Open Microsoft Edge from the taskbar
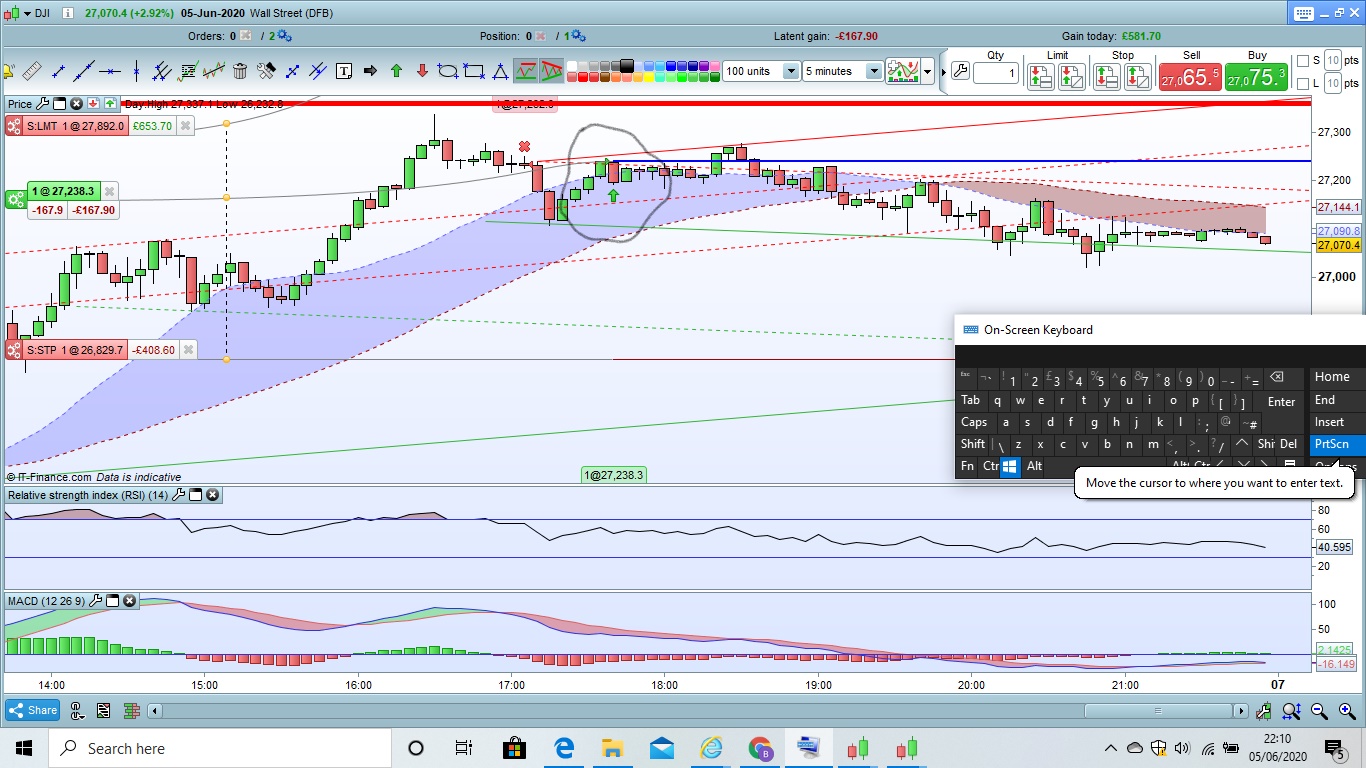Viewport: 1366px width, 768px height. click(563, 748)
